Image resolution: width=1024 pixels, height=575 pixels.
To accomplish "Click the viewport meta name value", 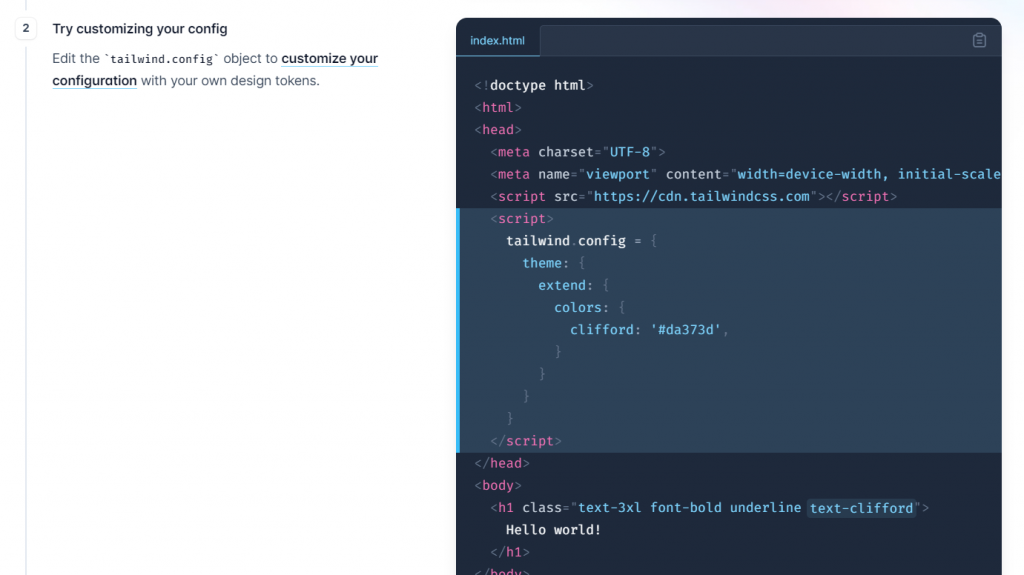I will click(617, 174).
